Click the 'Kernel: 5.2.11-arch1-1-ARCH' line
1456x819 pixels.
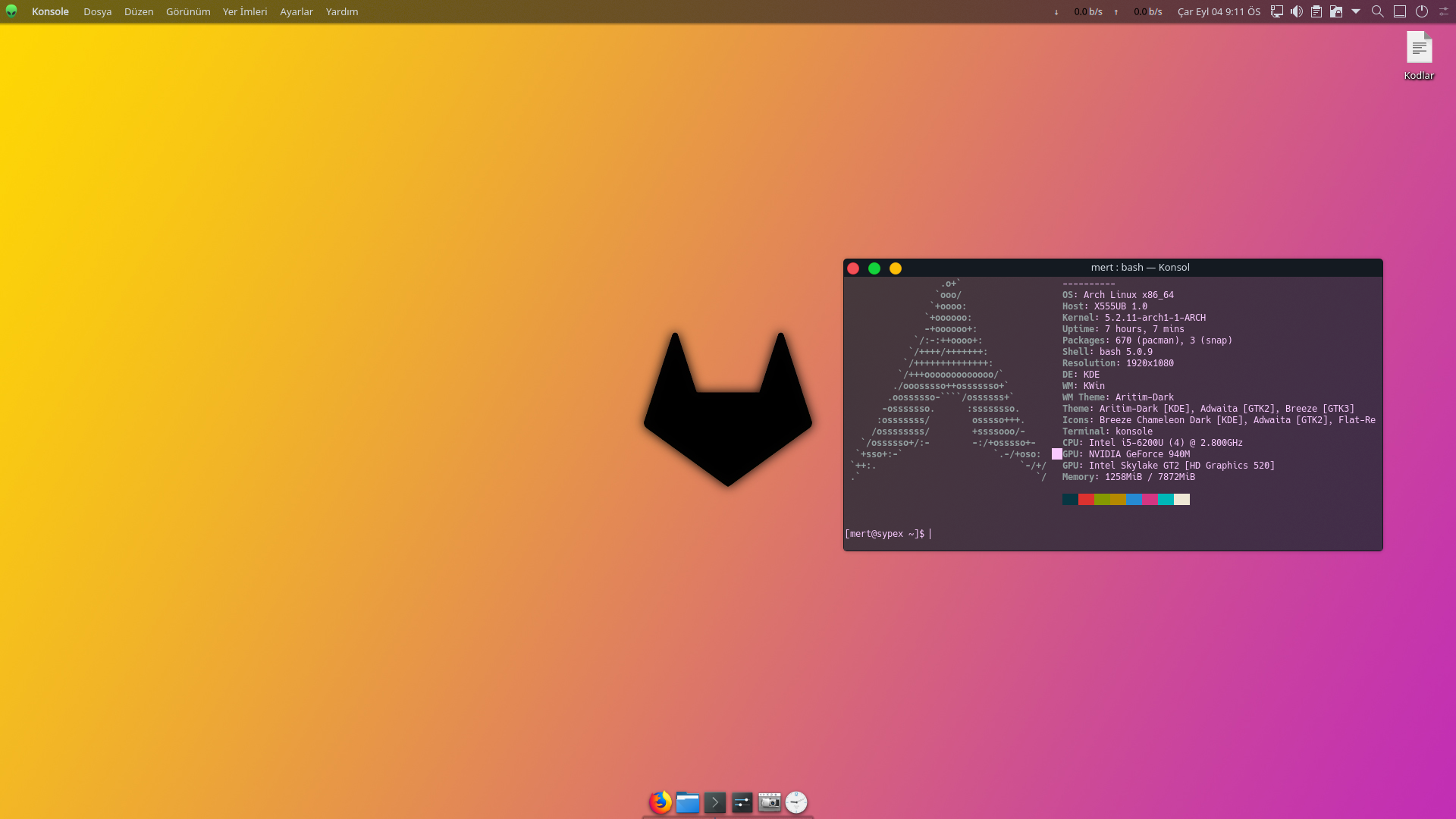point(1134,318)
